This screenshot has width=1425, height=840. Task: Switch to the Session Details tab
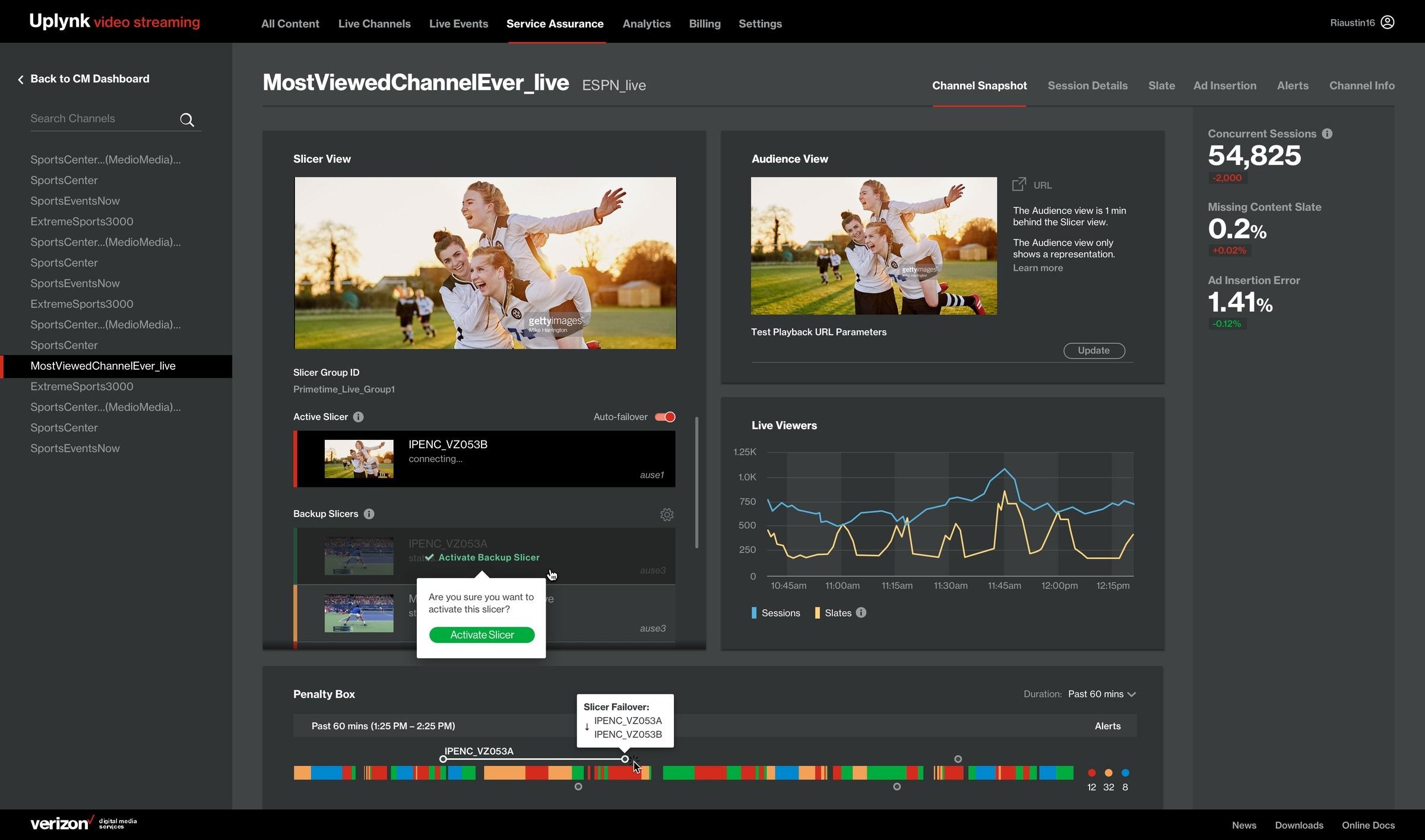coord(1087,85)
